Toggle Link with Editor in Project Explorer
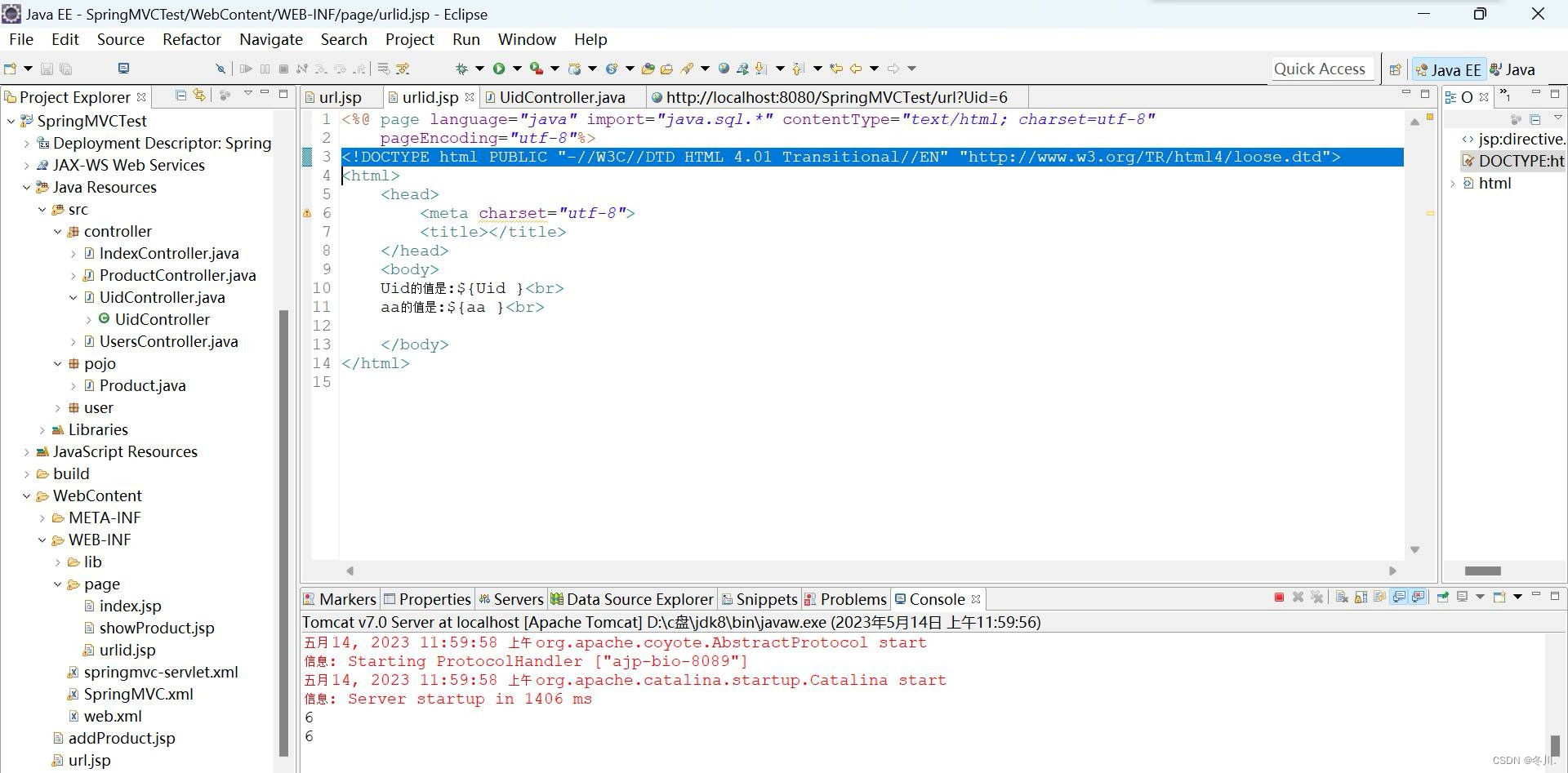 click(199, 96)
